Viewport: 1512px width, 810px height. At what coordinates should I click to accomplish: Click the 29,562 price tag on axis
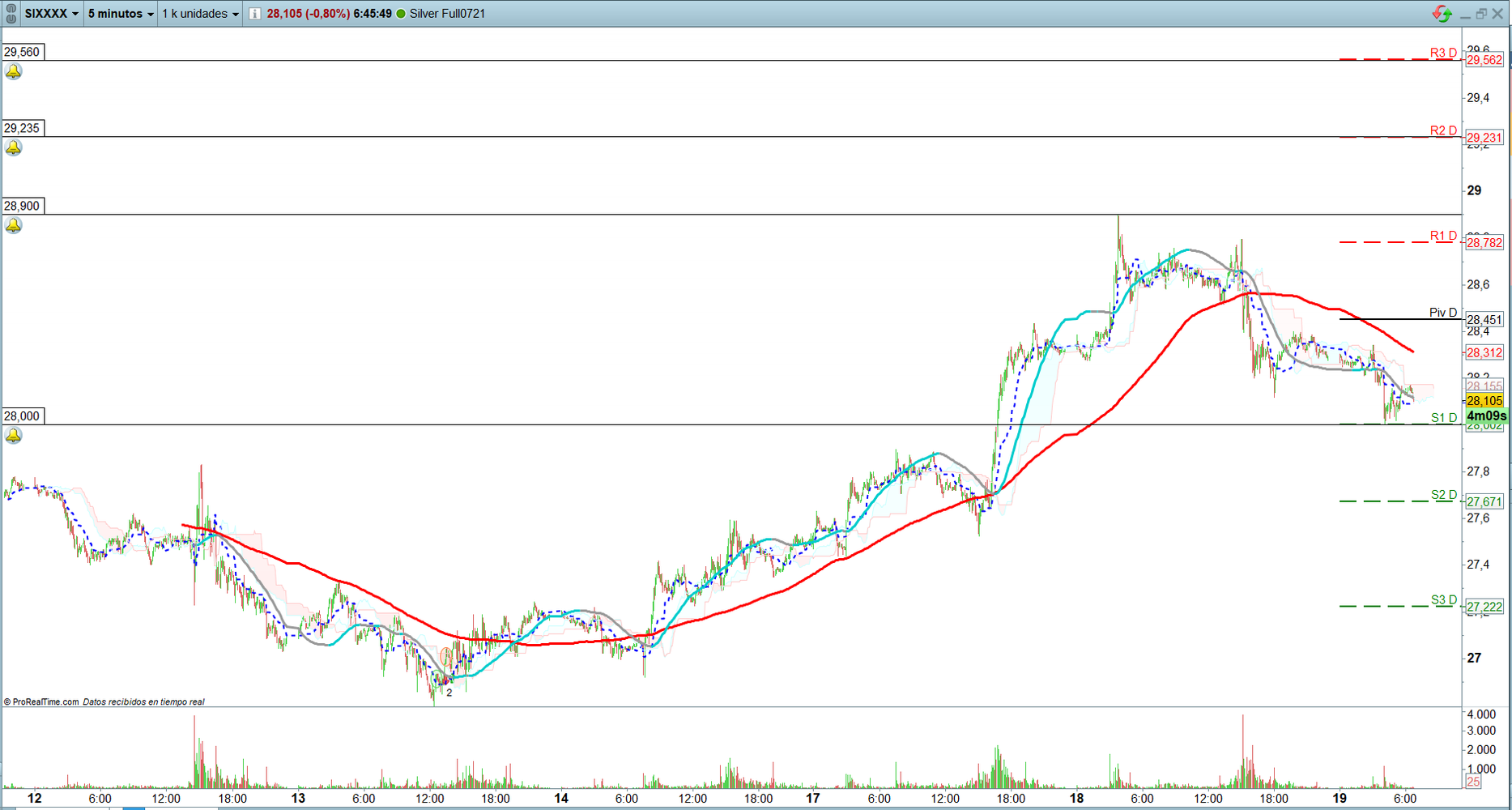tap(1484, 60)
